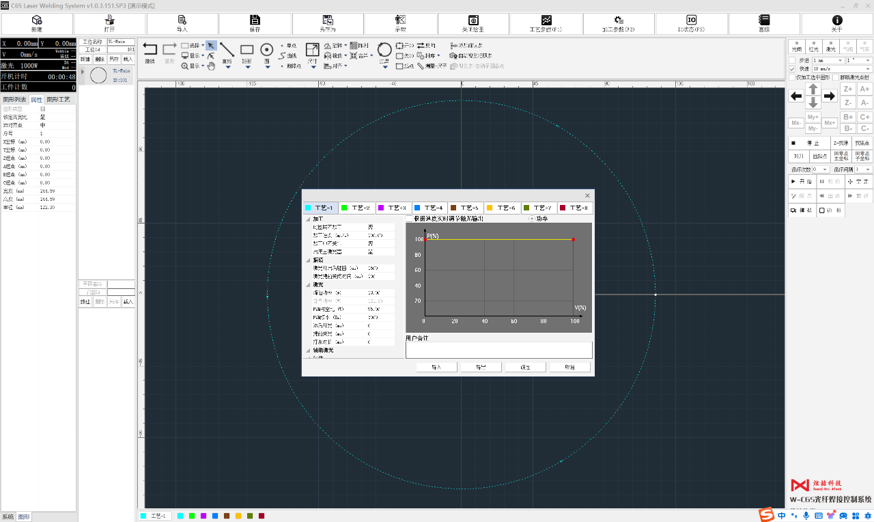
Task: Collapse the 加工 section in the dialog
Action: (308, 219)
